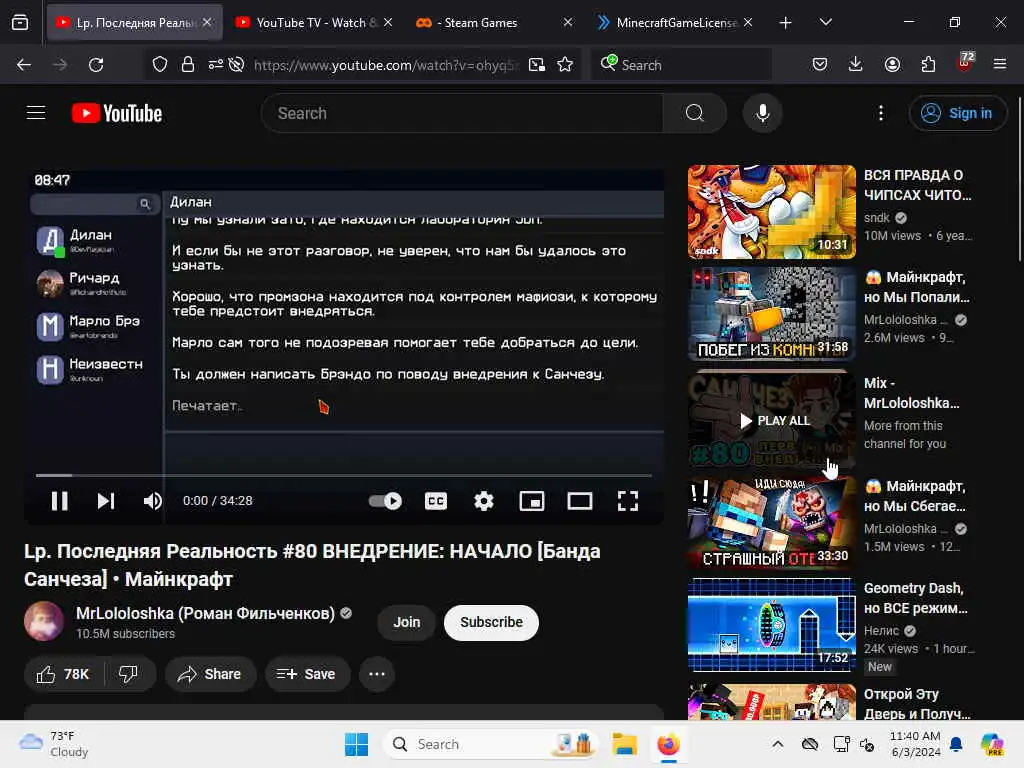1024x768 pixels.
Task: Open Firefox View icon in tab bar
Action: pos(20,22)
